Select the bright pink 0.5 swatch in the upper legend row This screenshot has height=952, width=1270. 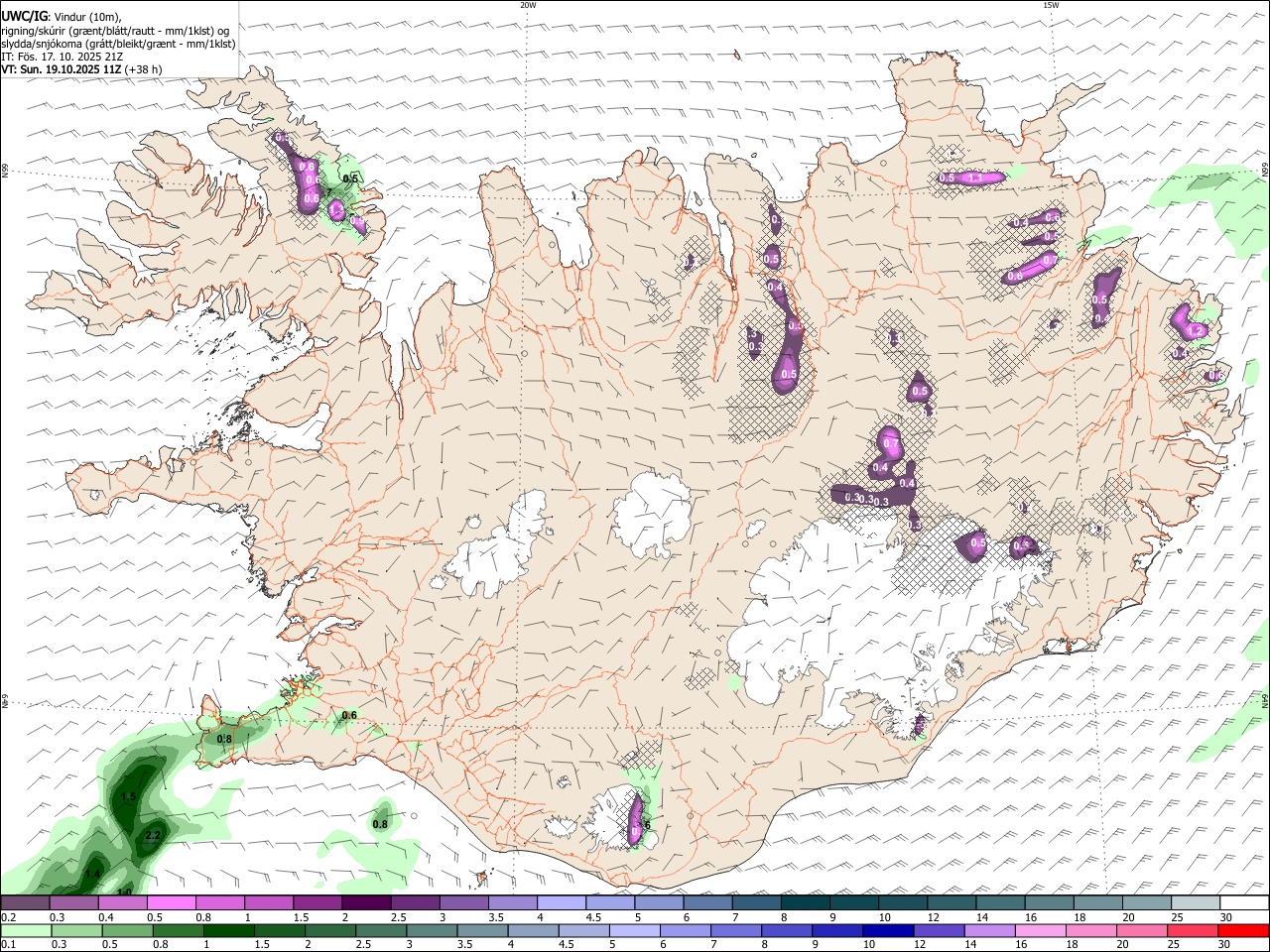(171, 903)
